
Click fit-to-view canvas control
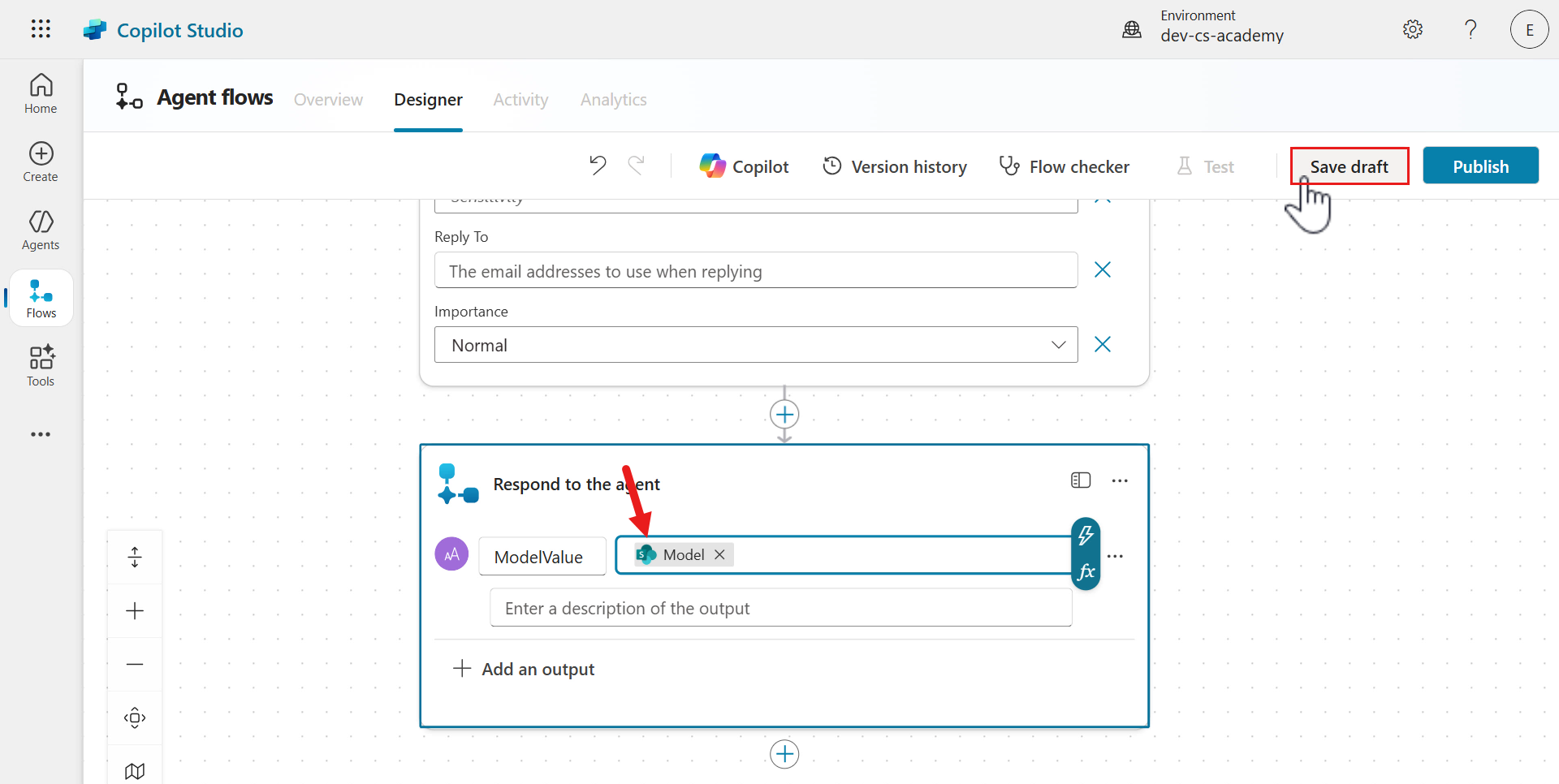click(x=135, y=717)
